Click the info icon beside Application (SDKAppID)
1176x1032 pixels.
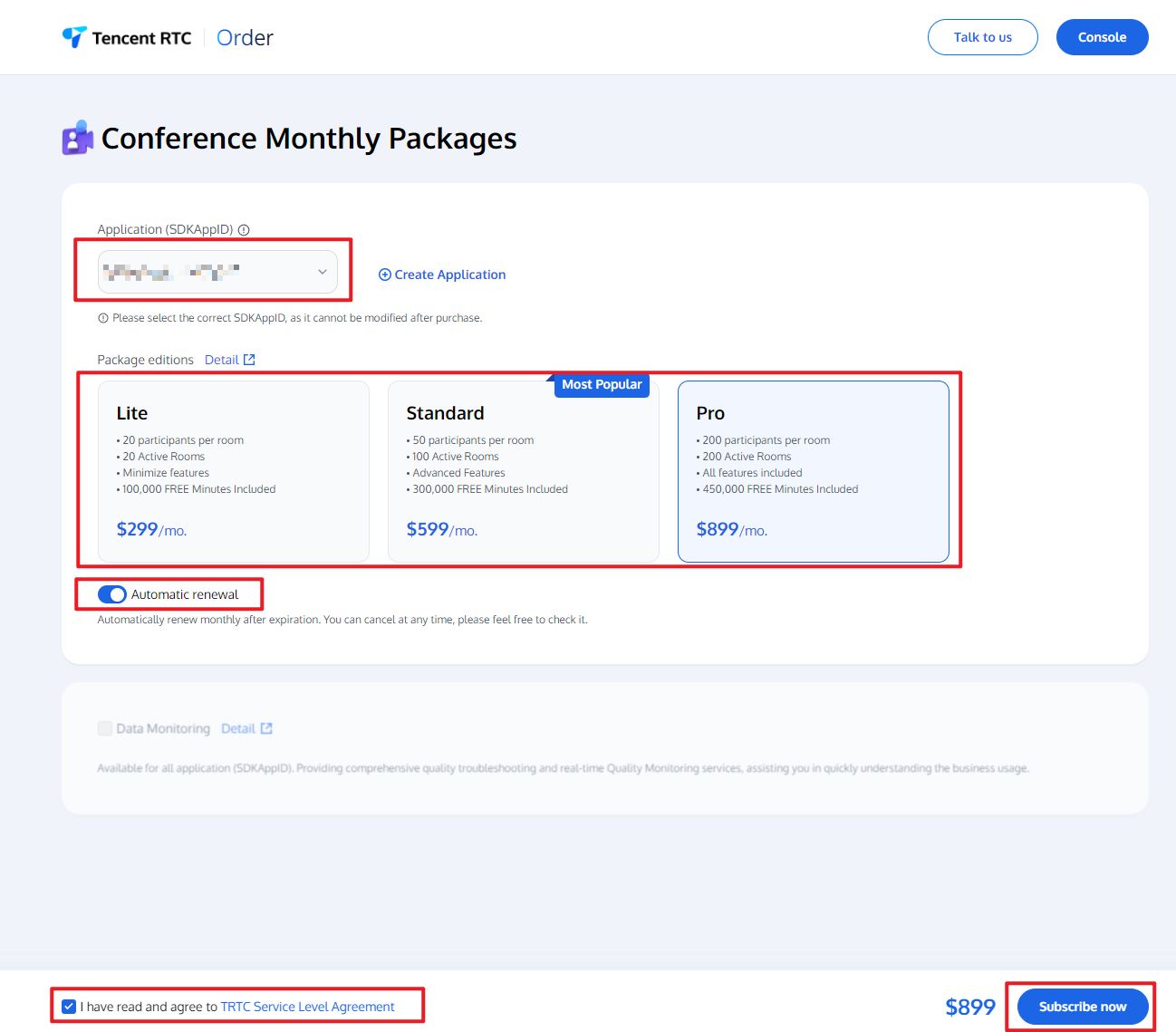(x=244, y=230)
